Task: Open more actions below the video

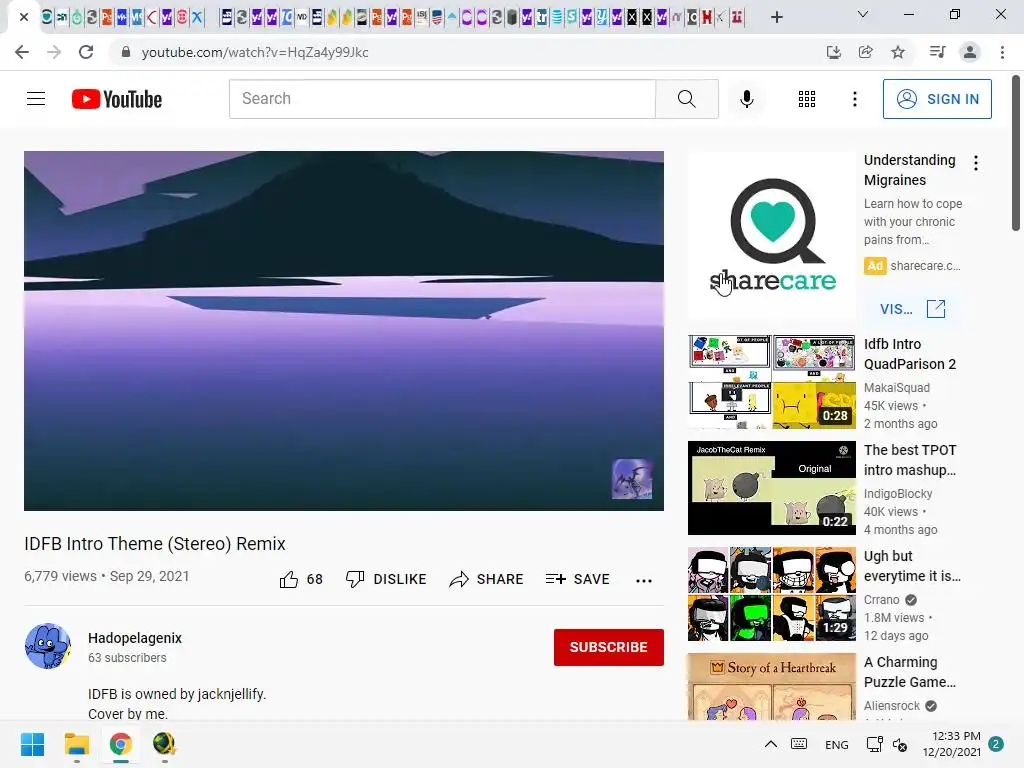Action: pos(643,580)
